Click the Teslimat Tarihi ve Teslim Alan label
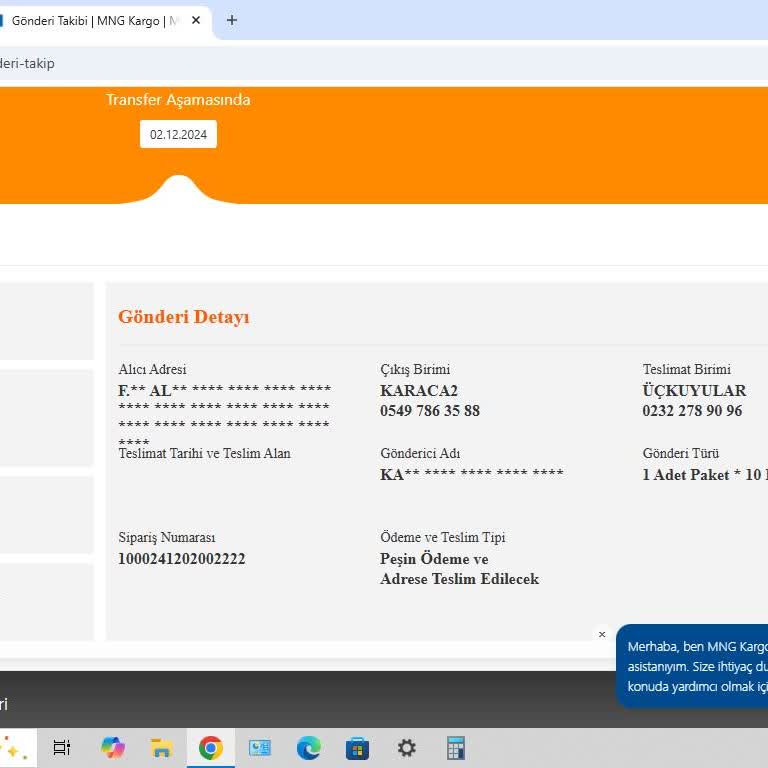768x768 pixels. 204,454
